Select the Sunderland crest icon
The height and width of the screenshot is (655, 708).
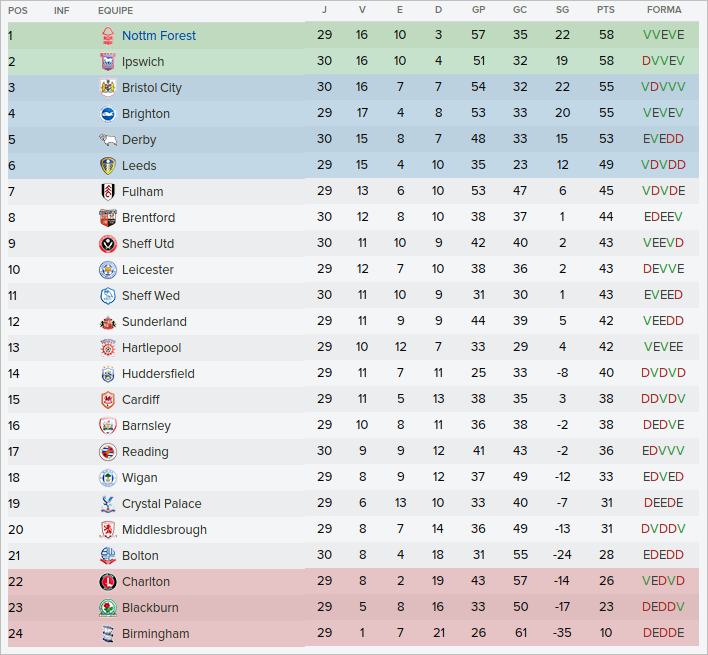(x=107, y=322)
